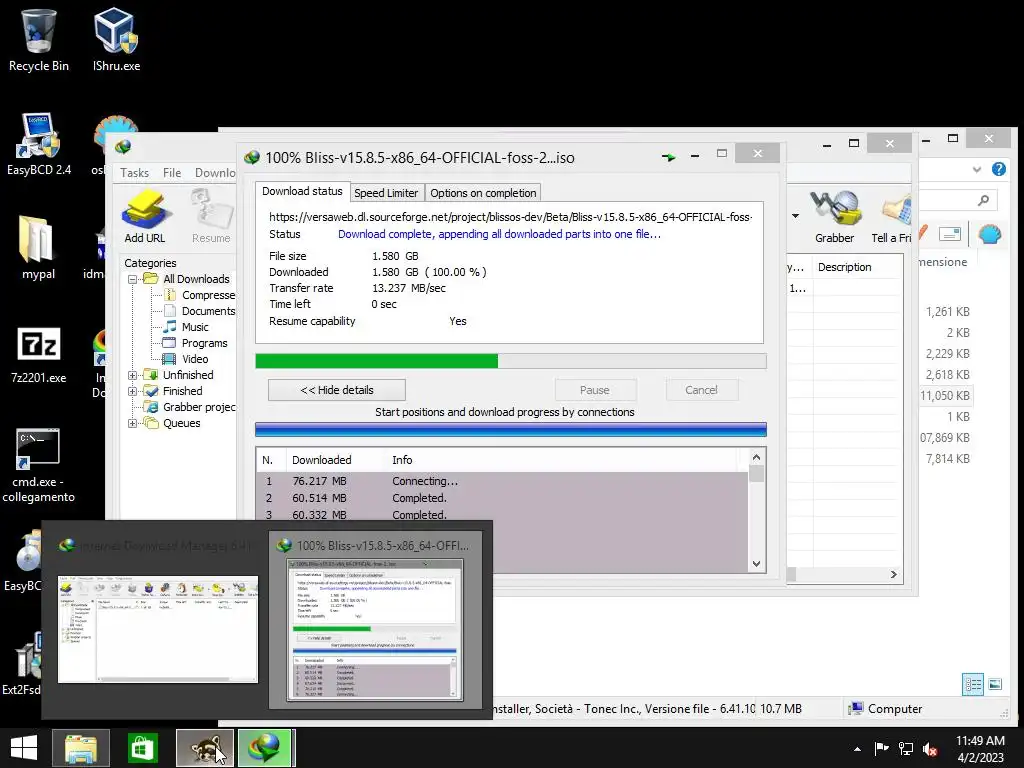Click the Internet Download Manager window thumbnail
The height and width of the screenshot is (768, 1024).
[x=157, y=618]
